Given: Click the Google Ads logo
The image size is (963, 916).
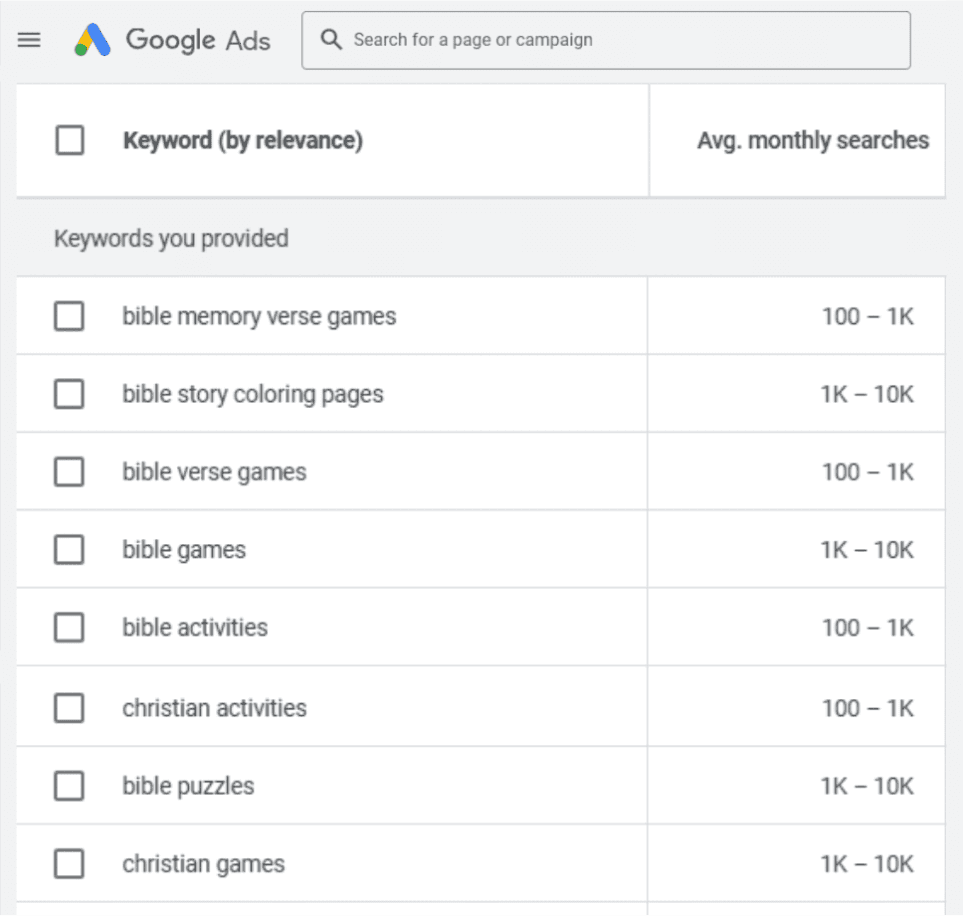Looking at the screenshot, I should tap(92, 40).
